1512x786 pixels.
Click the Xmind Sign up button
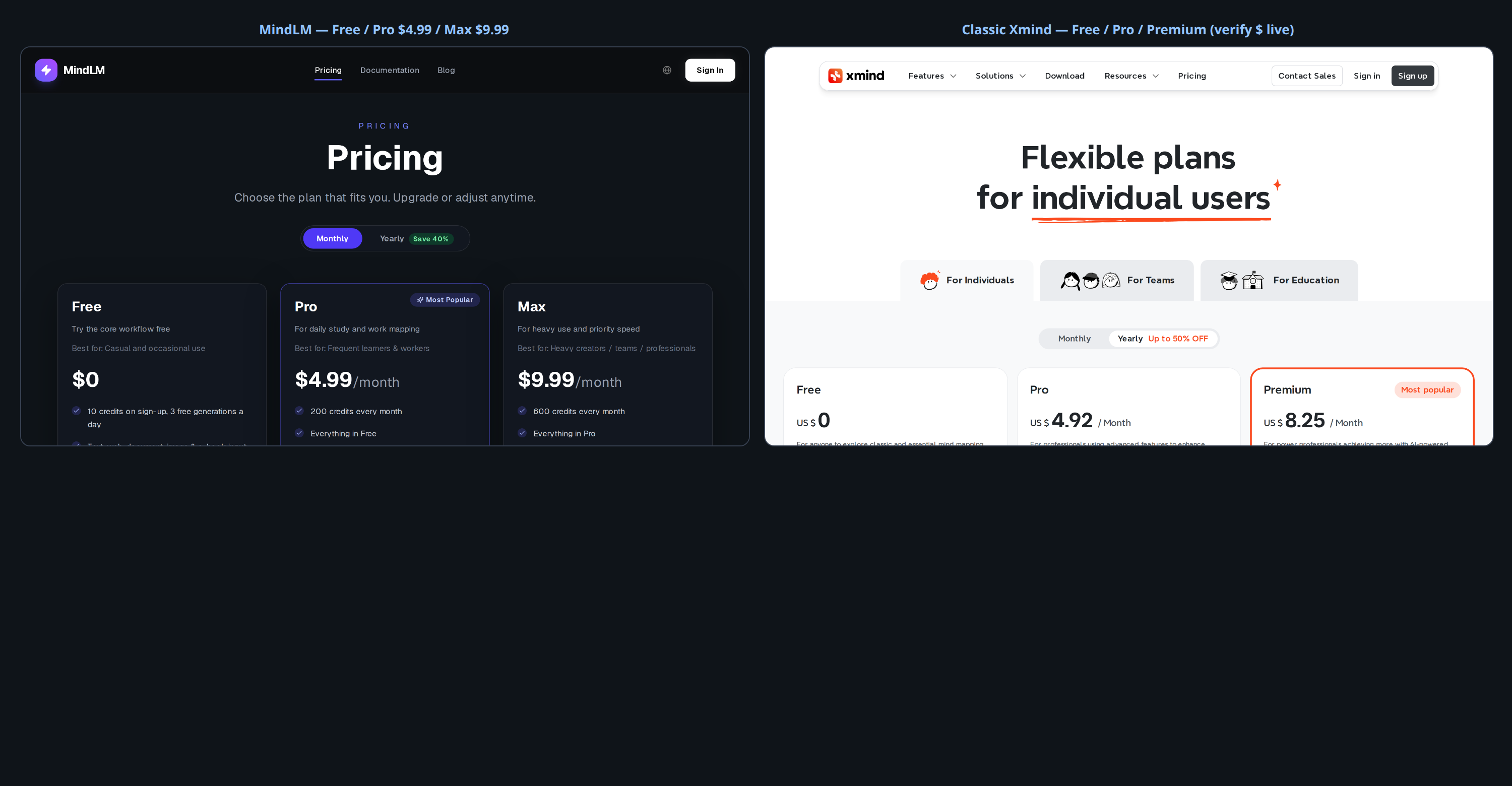point(1412,76)
